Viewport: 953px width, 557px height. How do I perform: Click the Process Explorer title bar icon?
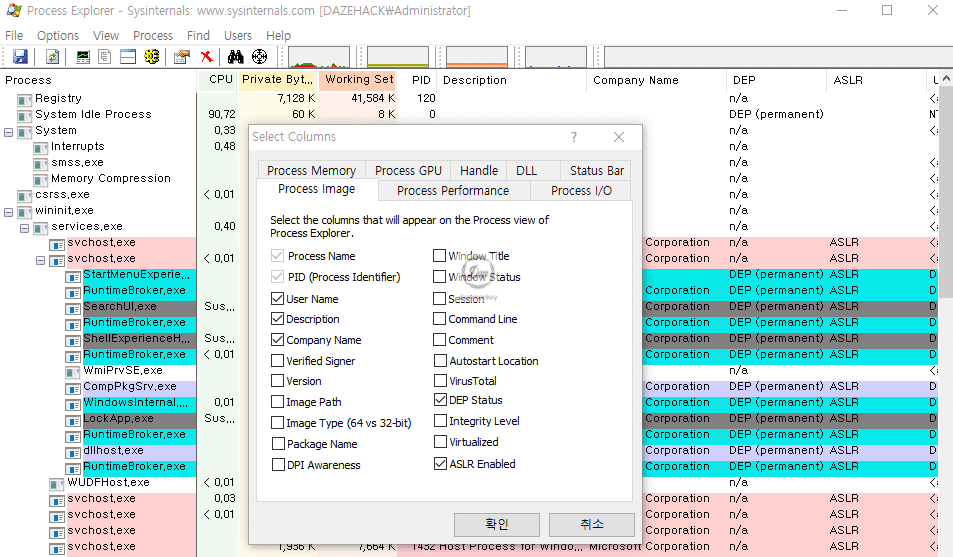pos(13,10)
